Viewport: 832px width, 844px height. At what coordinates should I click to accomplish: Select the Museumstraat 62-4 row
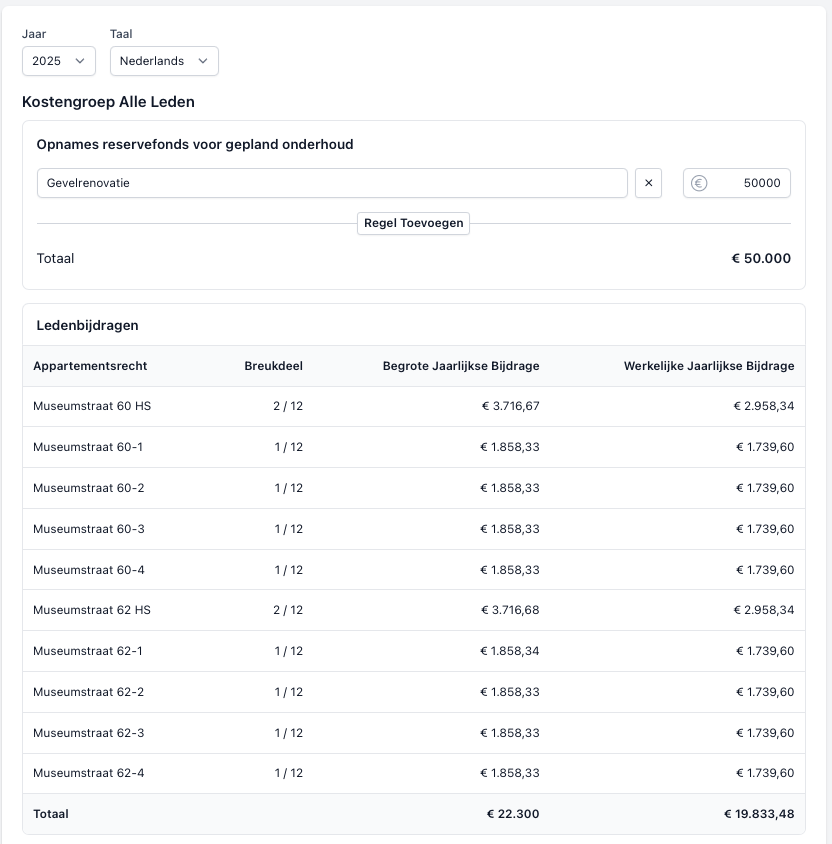(88, 773)
